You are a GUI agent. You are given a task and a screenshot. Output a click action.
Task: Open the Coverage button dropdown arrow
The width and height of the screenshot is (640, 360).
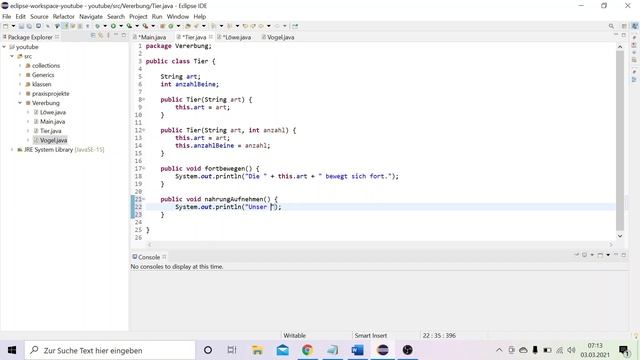tap(137, 26)
